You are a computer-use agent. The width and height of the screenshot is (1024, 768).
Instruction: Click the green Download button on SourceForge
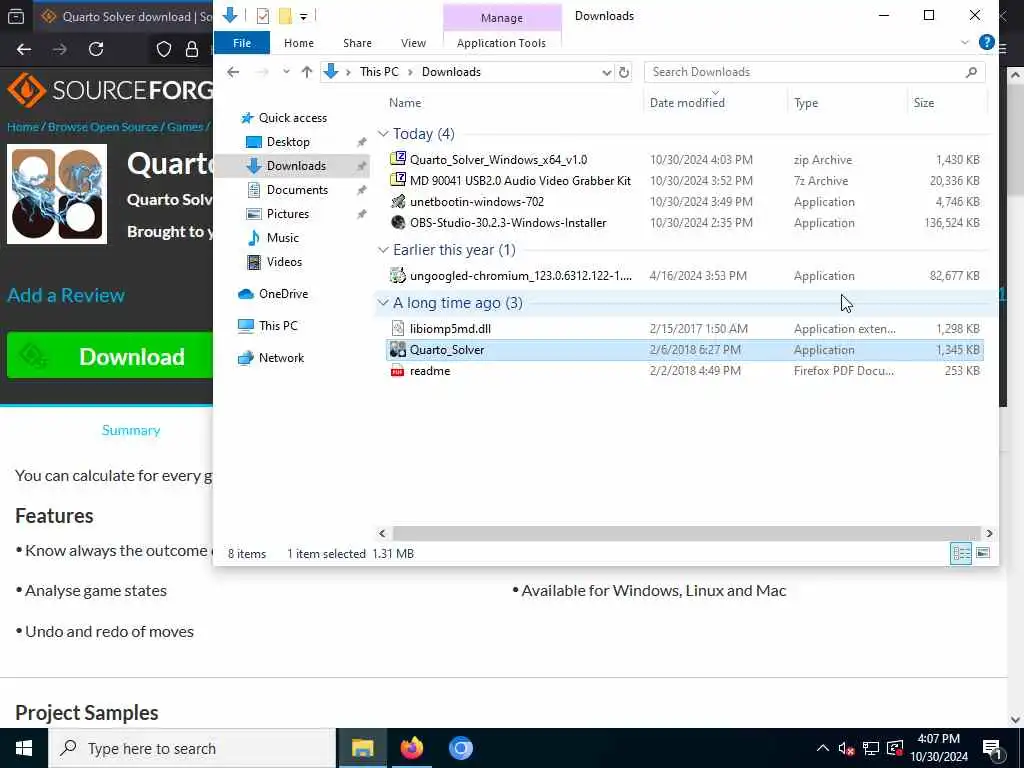pyautogui.click(x=110, y=356)
